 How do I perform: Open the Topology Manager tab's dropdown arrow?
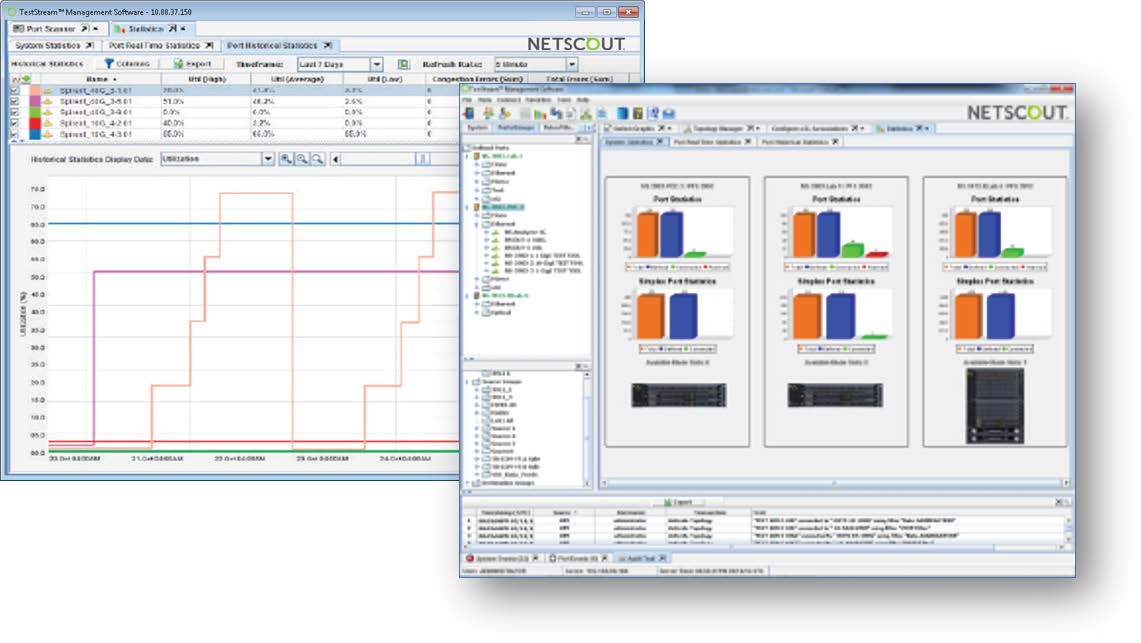(759, 129)
